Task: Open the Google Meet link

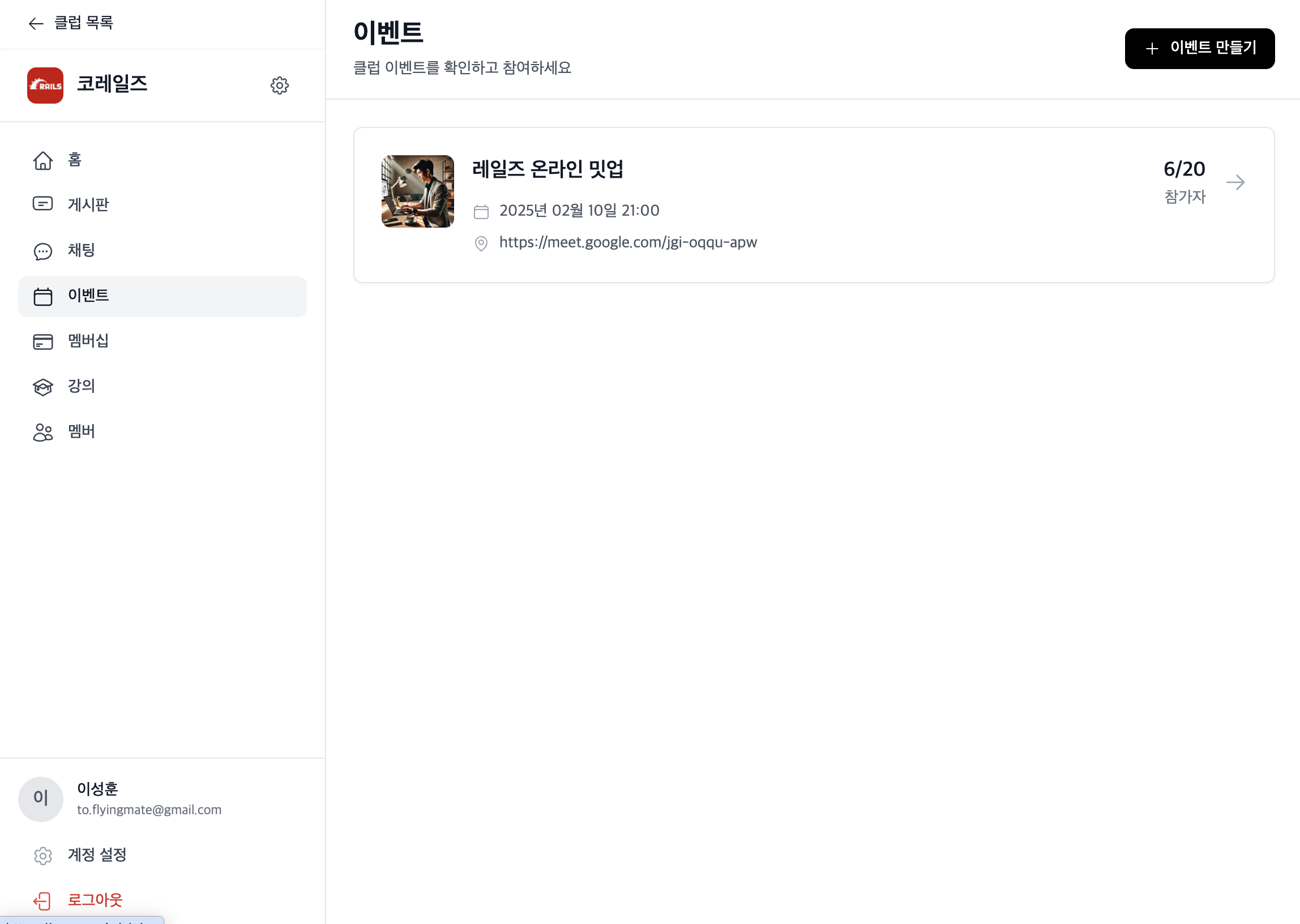Action: pos(628,242)
